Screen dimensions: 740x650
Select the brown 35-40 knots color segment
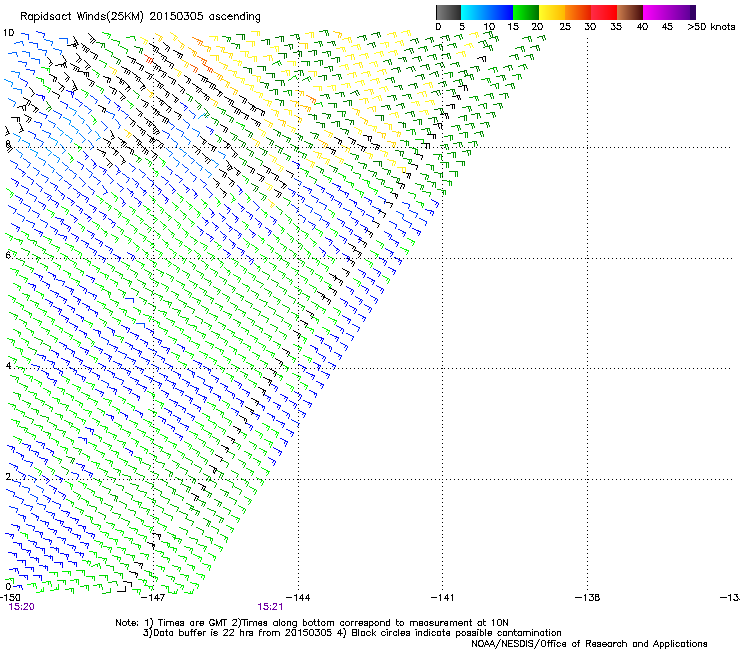[630, 12]
